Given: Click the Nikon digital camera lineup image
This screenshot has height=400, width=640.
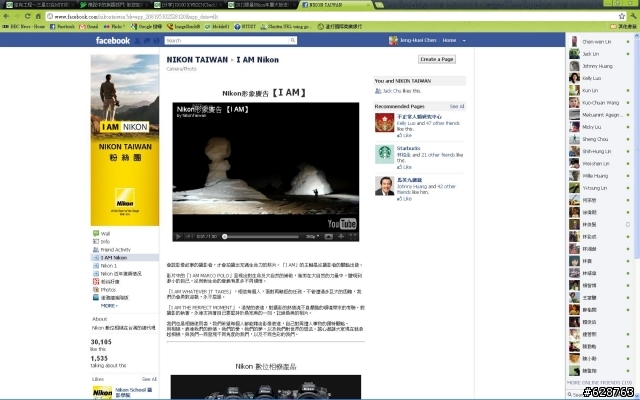Looking at the screenshot, I should (x=266, y=387).
